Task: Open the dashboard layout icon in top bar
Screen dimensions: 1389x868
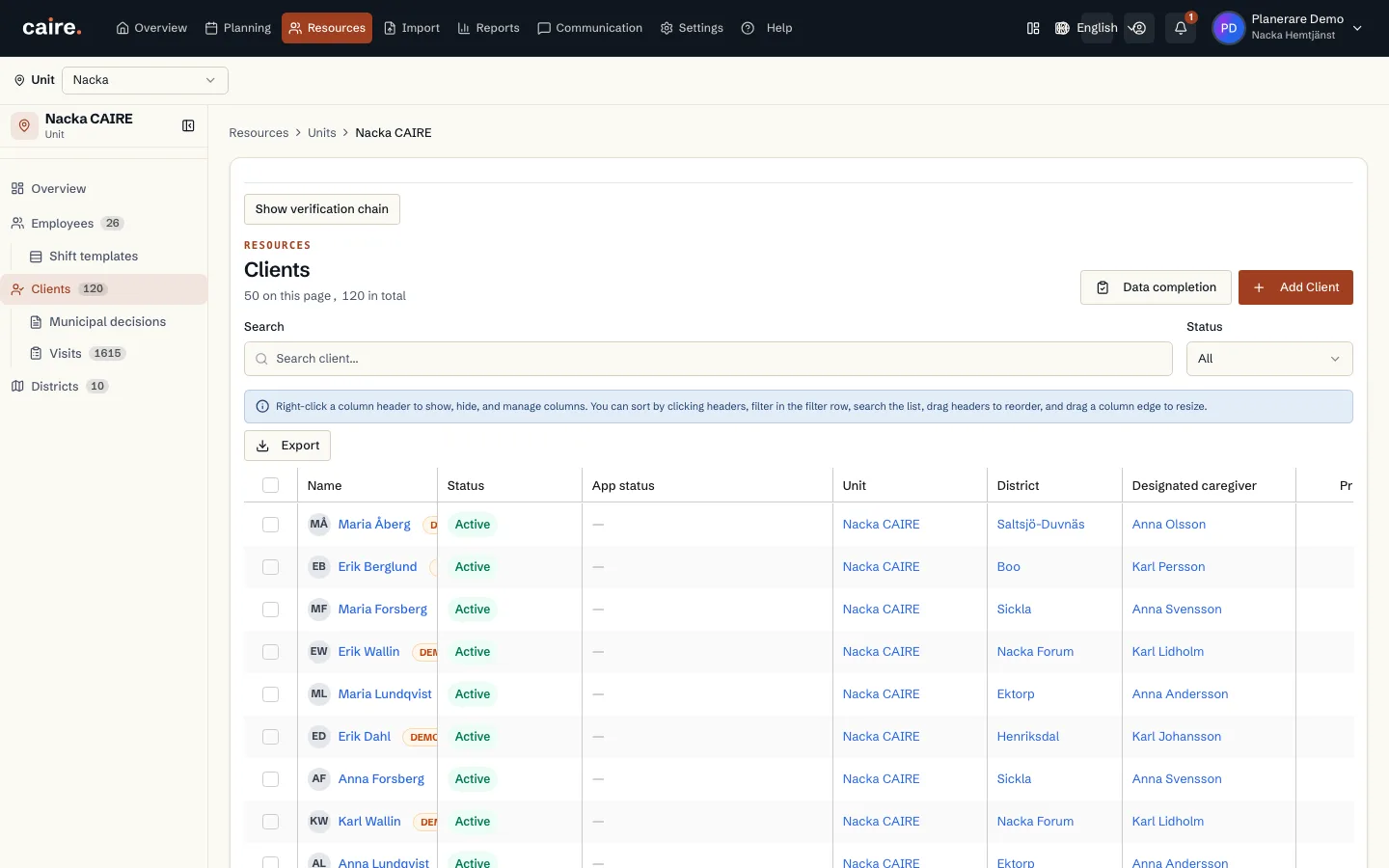Action: [1033, 28]
